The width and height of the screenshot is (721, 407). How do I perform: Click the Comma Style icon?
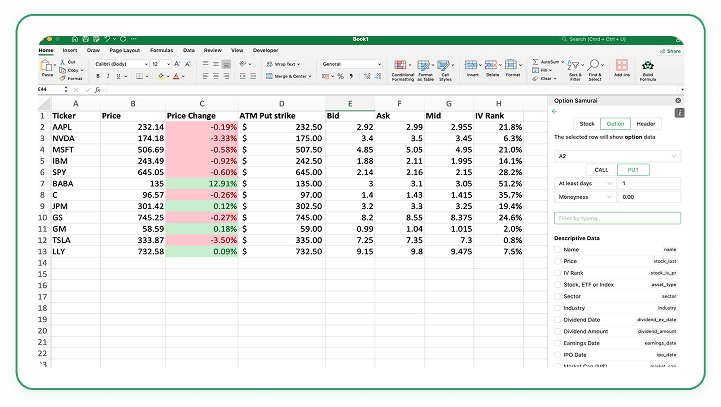351,76
